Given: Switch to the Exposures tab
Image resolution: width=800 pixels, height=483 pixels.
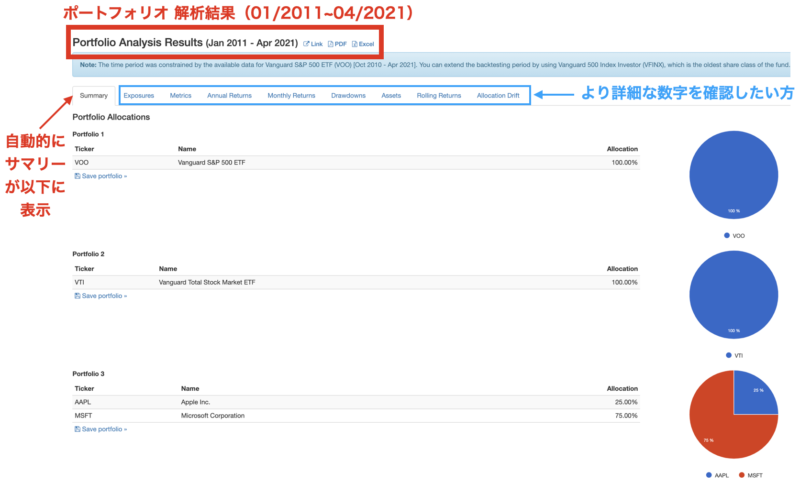Looking at the screenshot, I should (139, 95).
